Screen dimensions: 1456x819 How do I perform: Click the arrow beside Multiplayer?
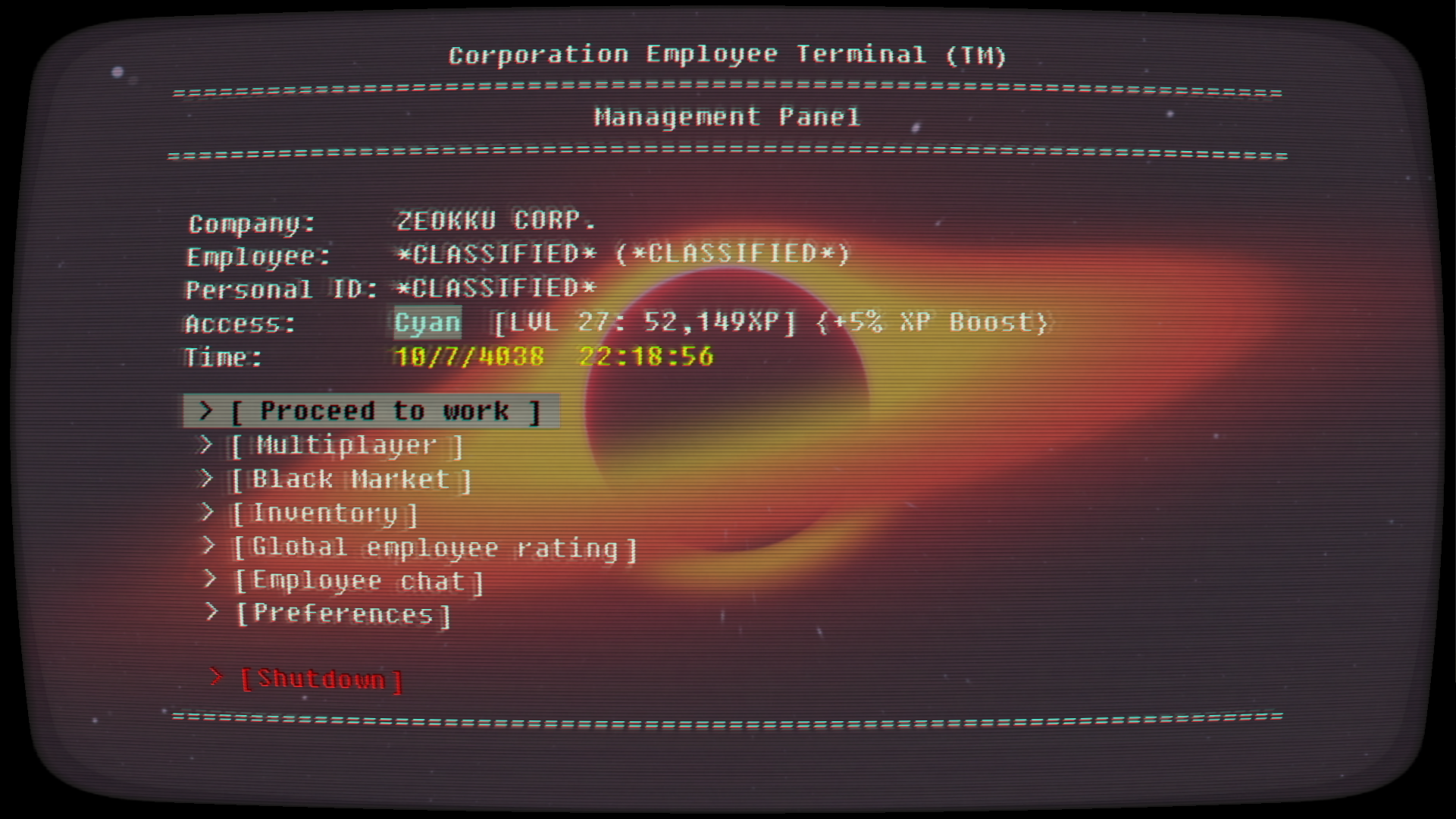pyautogui.click(x=205, y=445)
